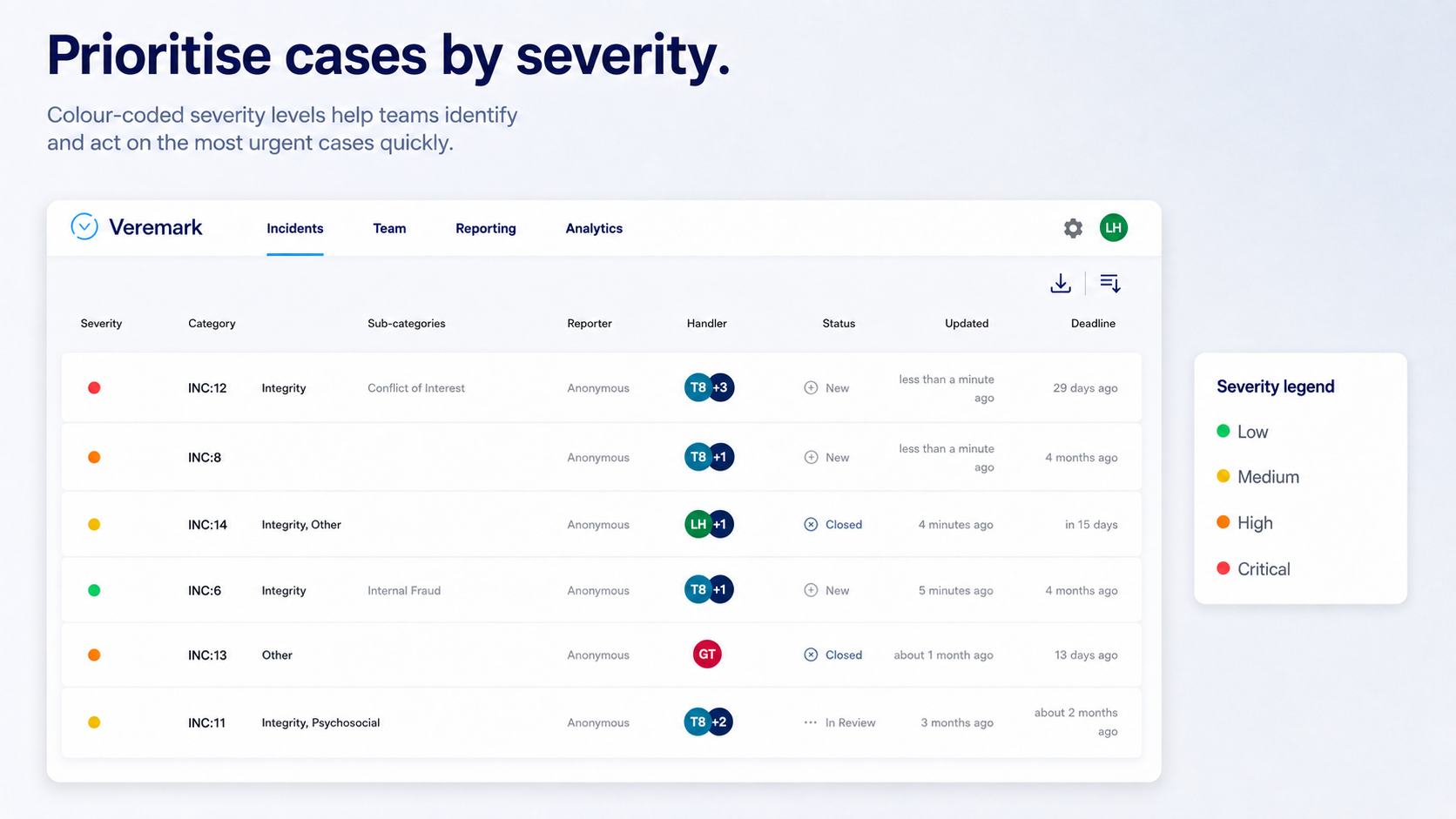The image size is (1456, 819).
Task: Click the +2 handlers badge on INC:11
Action: click(720, 722)
